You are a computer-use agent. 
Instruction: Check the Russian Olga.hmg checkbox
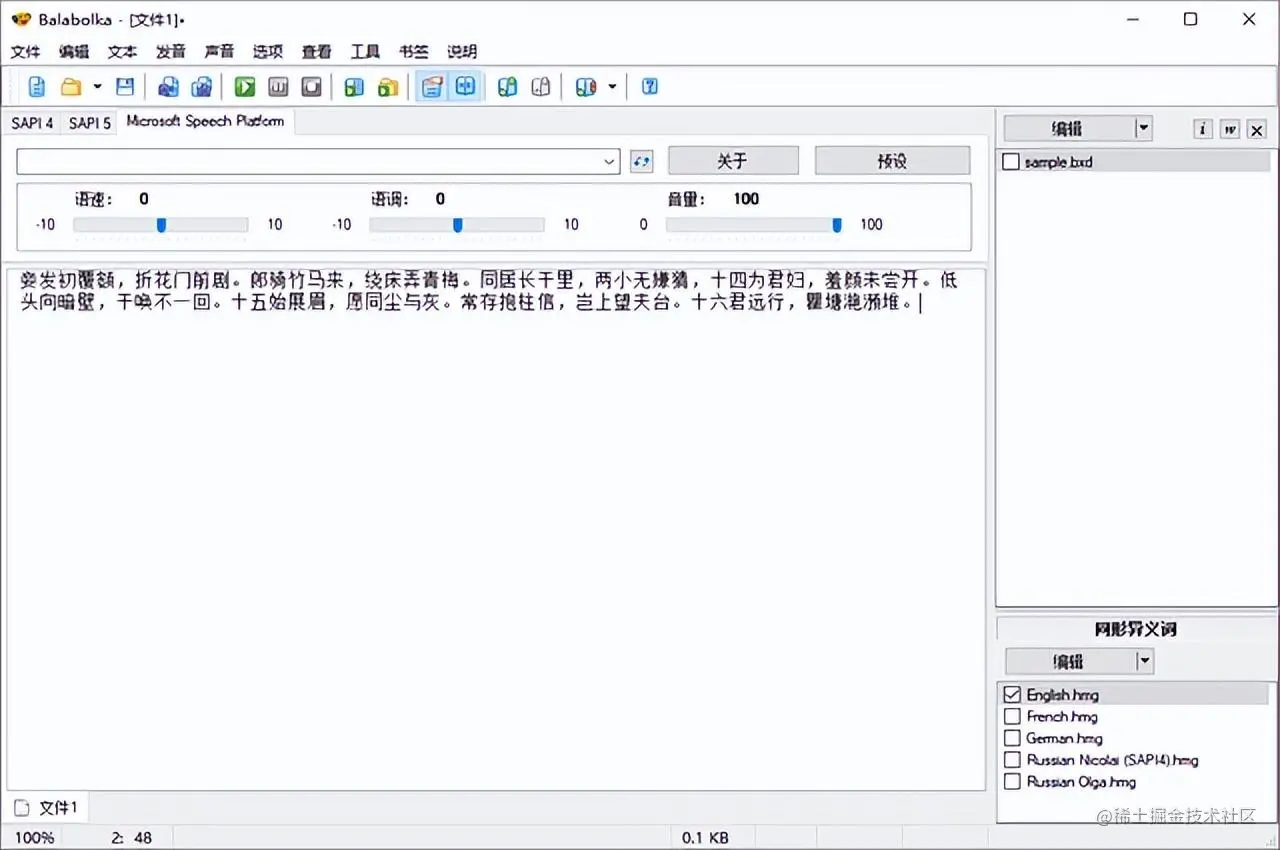(x=1012, y=782)
